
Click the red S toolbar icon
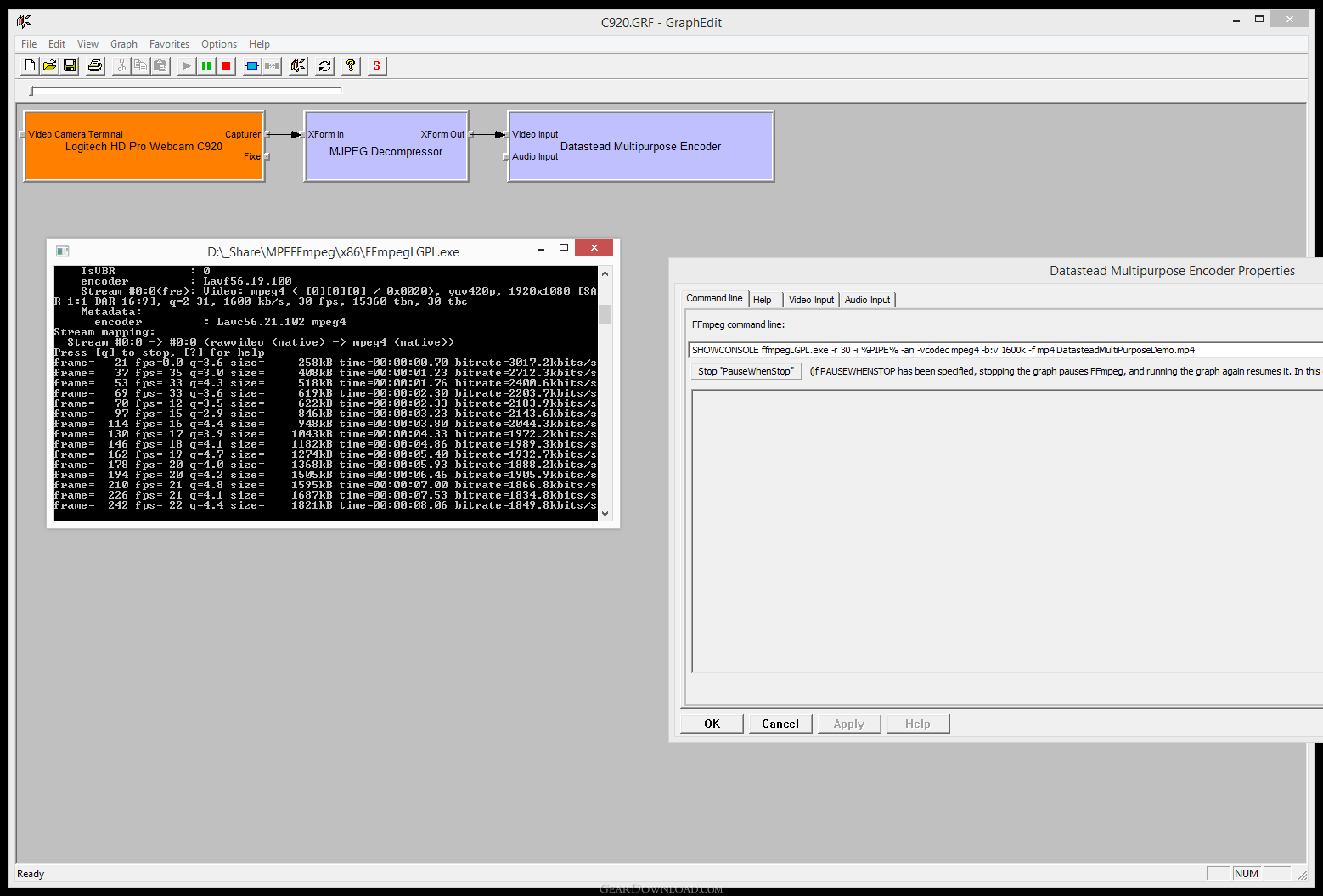pos(377,65)
